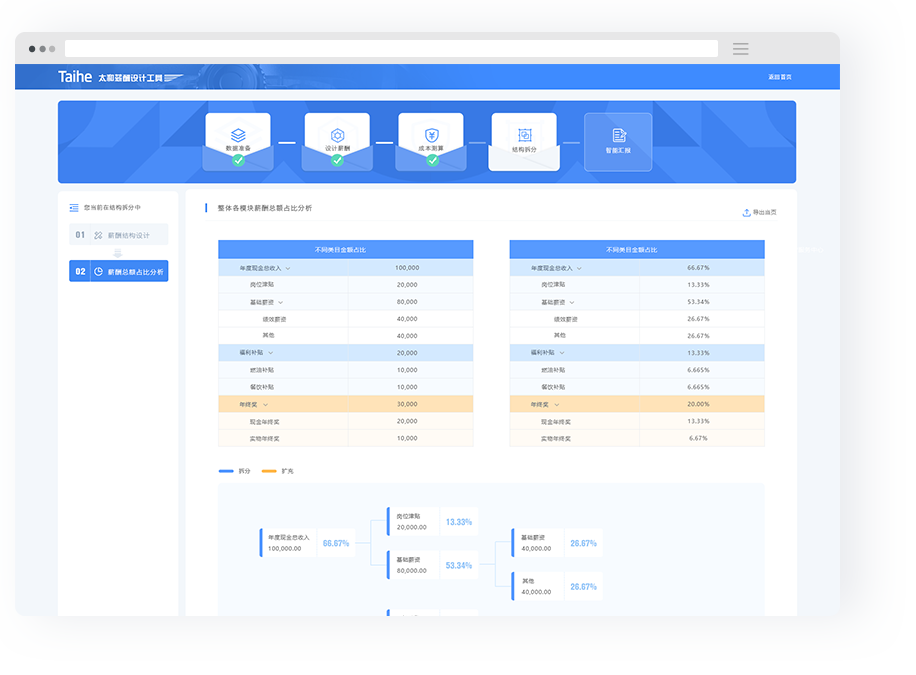Click 绩效薪资 row in left table
This screenshot has width=916, height=675.
[346, 319]
